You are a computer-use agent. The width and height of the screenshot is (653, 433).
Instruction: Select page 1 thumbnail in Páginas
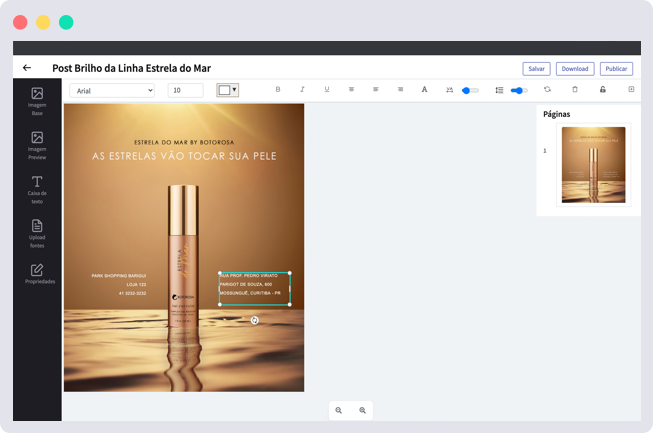(x=593, y=165)
